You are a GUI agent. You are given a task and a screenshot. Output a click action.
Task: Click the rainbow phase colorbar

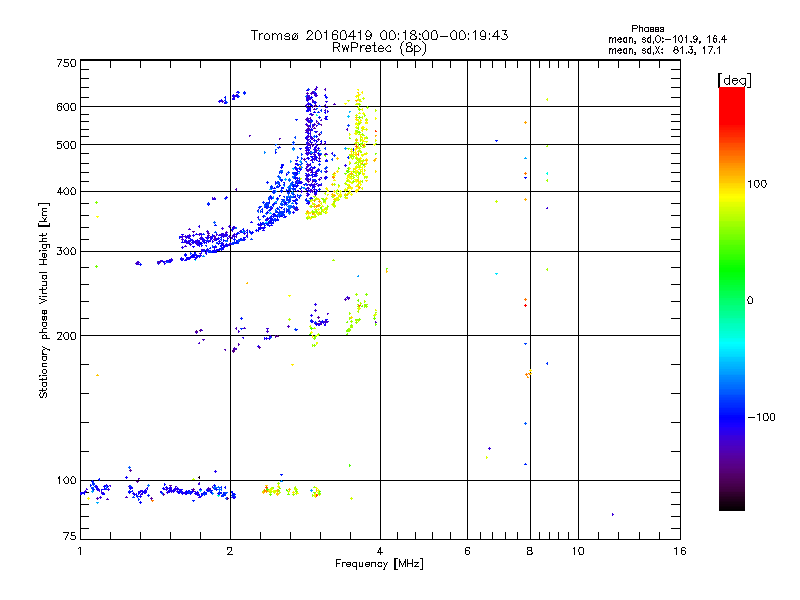[x=732, y=298]
